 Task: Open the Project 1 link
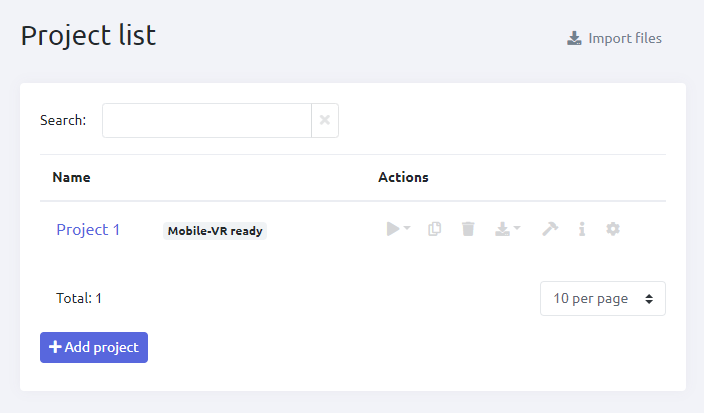88,230
